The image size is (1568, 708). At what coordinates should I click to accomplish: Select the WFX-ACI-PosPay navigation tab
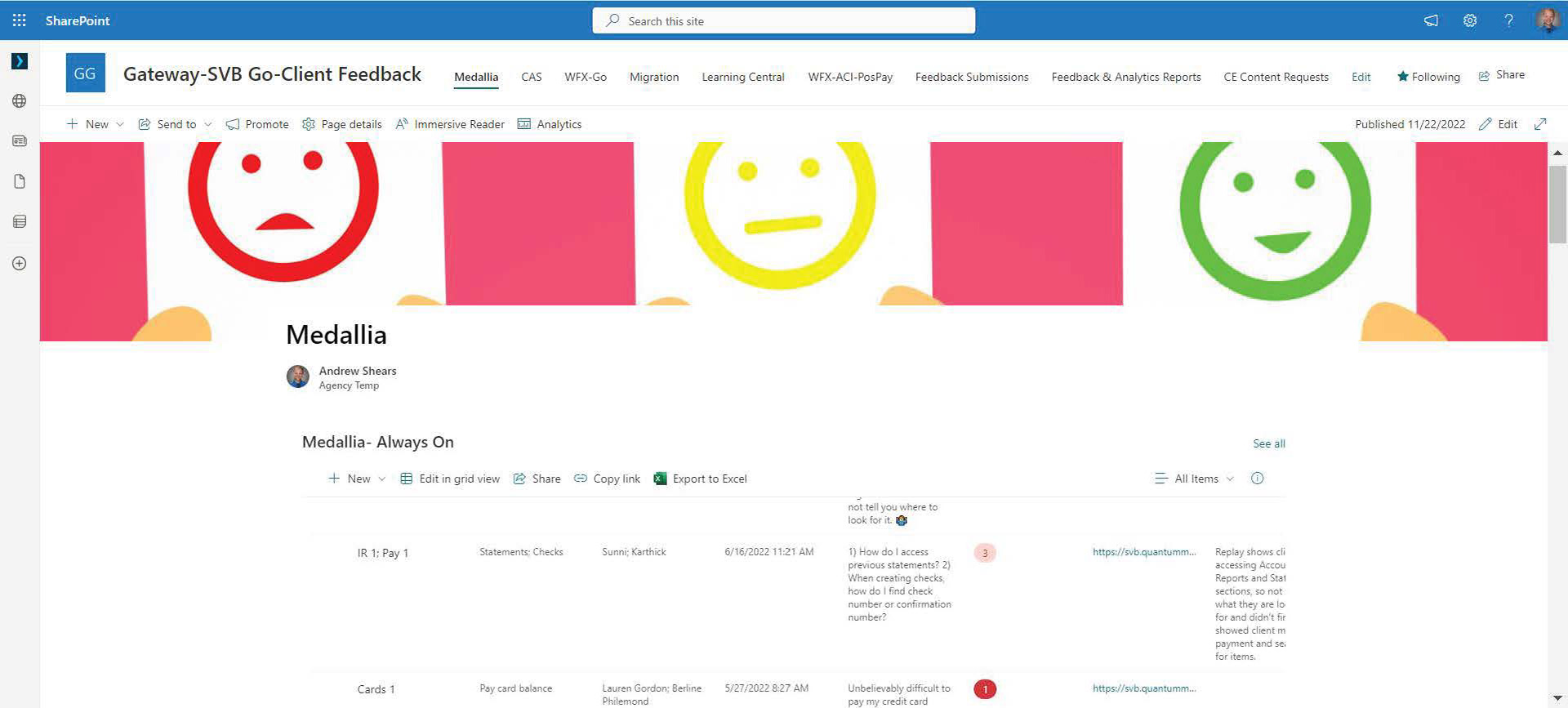850,77
